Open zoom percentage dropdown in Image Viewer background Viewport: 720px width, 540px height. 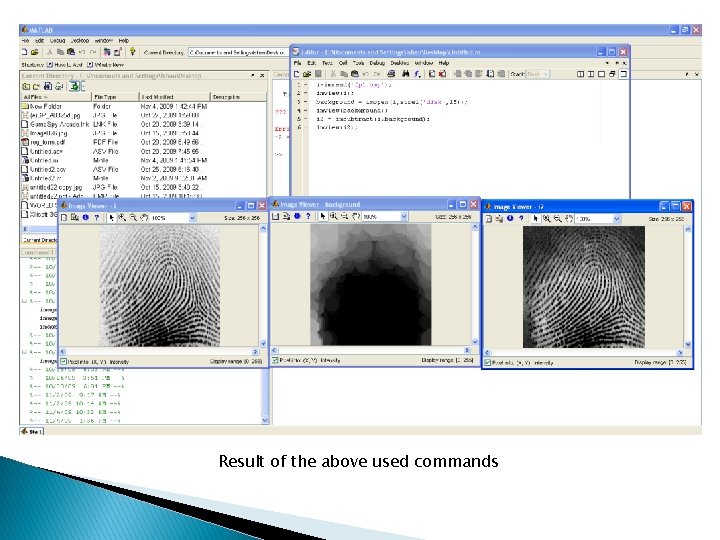pyautogui.click(x=404, y=216)
